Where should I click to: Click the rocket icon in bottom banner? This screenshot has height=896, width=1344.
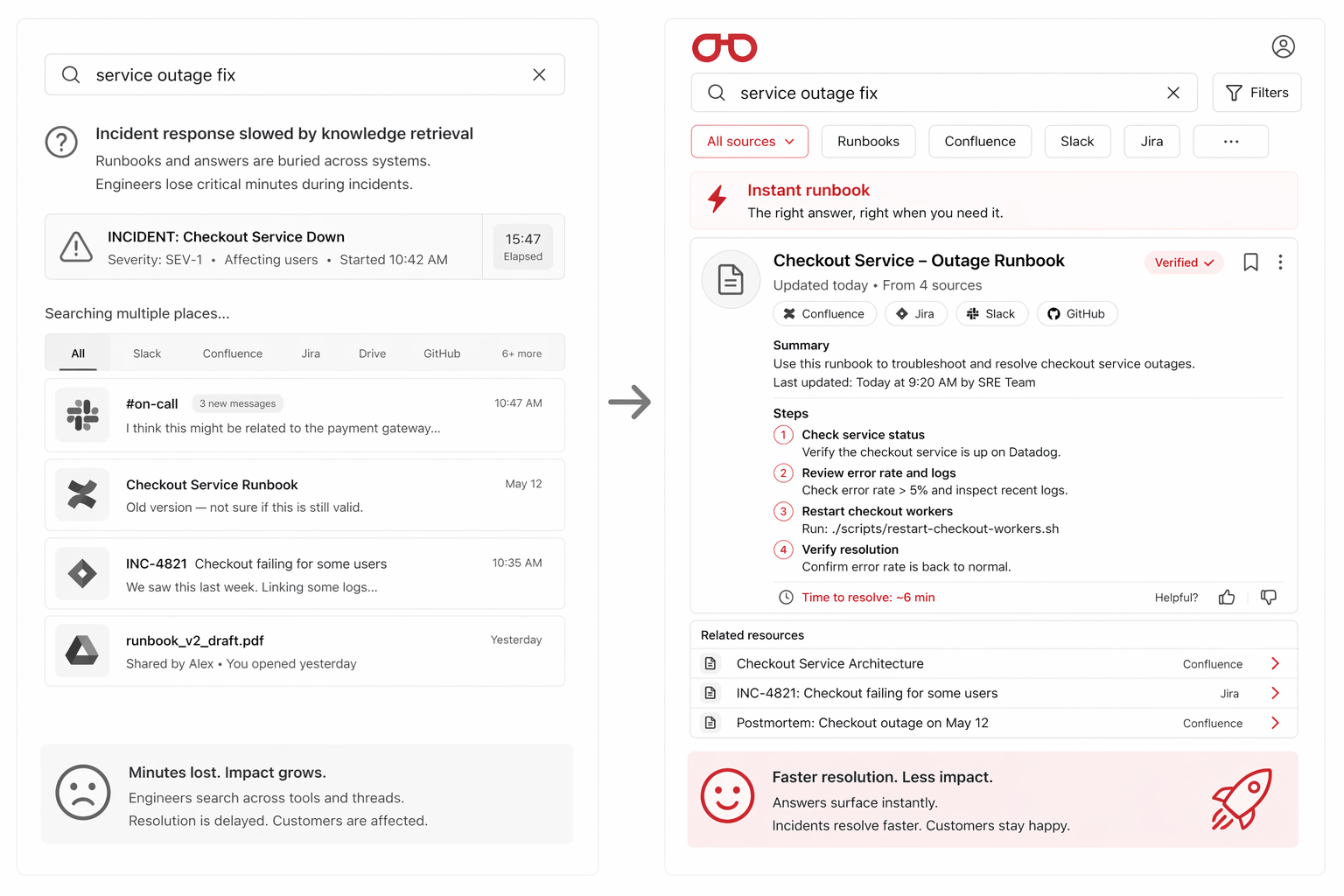click(1242, 800)
